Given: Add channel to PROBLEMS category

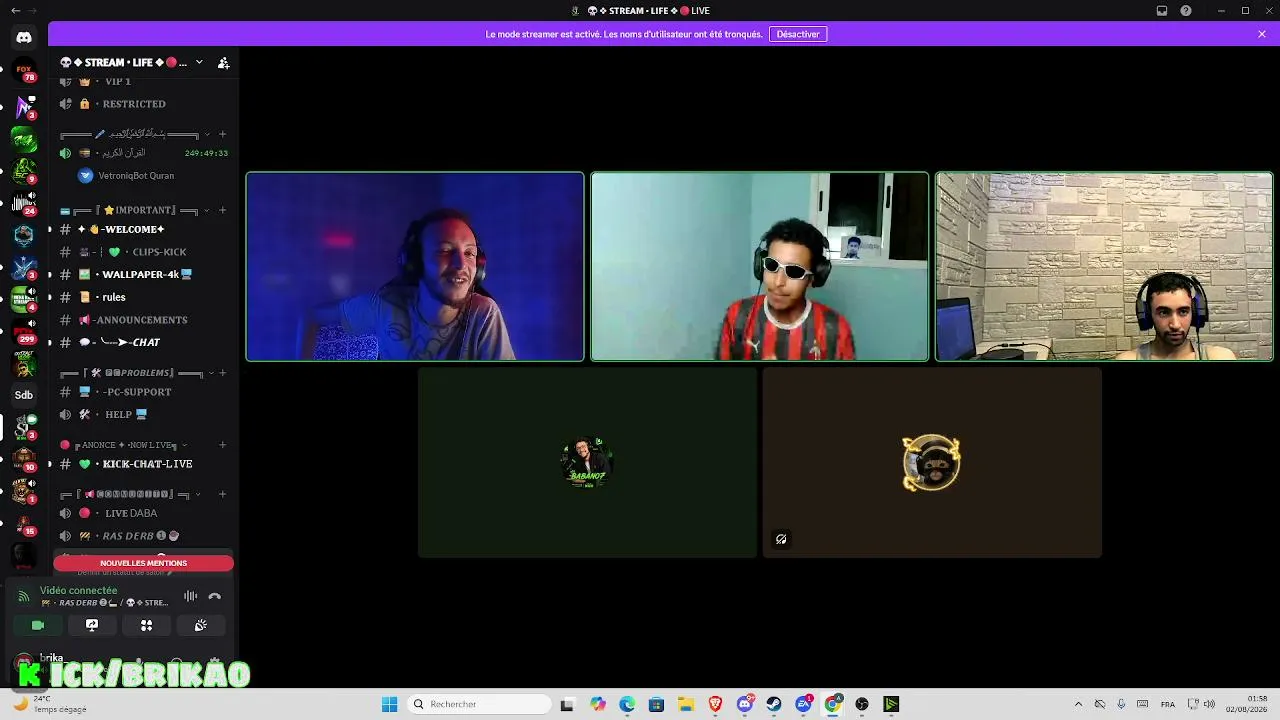Looking at the screenshot, I should tap(222, 373).
